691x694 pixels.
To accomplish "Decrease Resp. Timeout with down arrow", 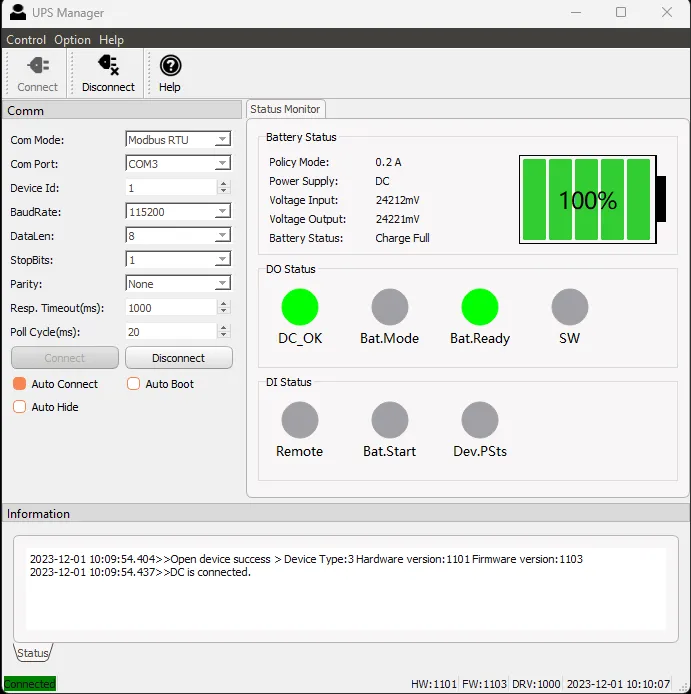I will click(x=224, y=311).
